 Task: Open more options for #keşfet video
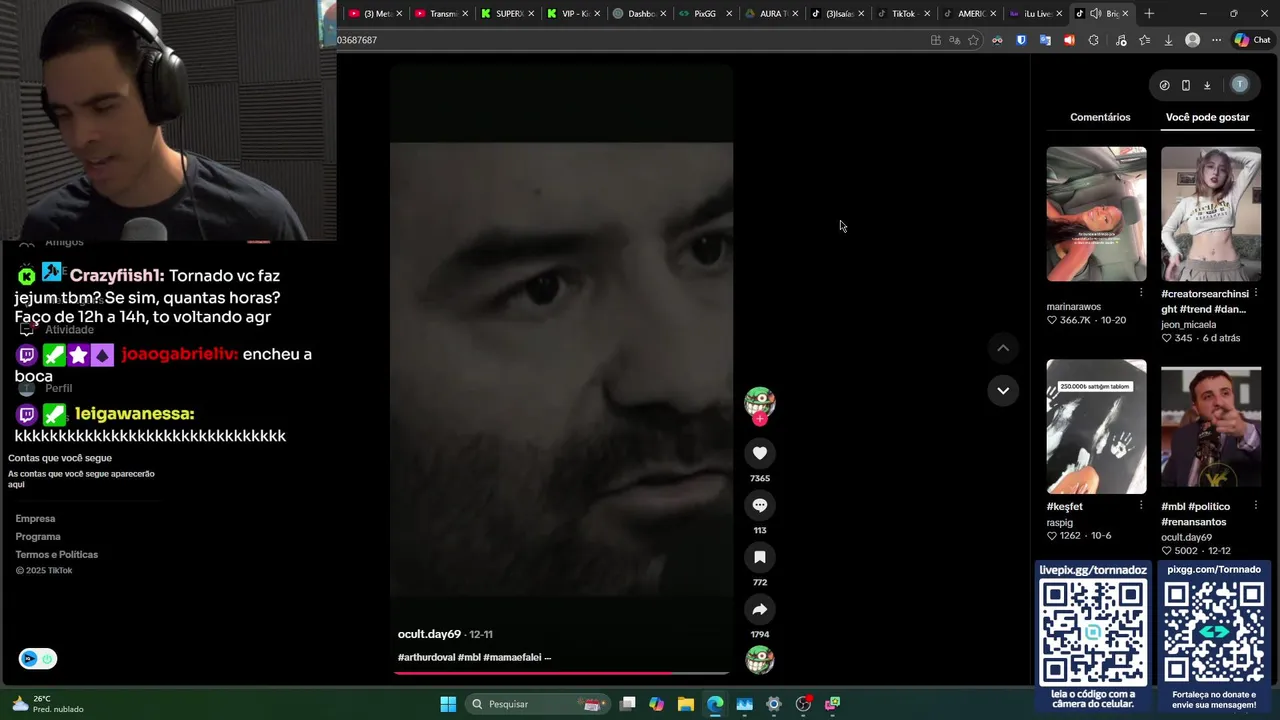click(1141, 506)
